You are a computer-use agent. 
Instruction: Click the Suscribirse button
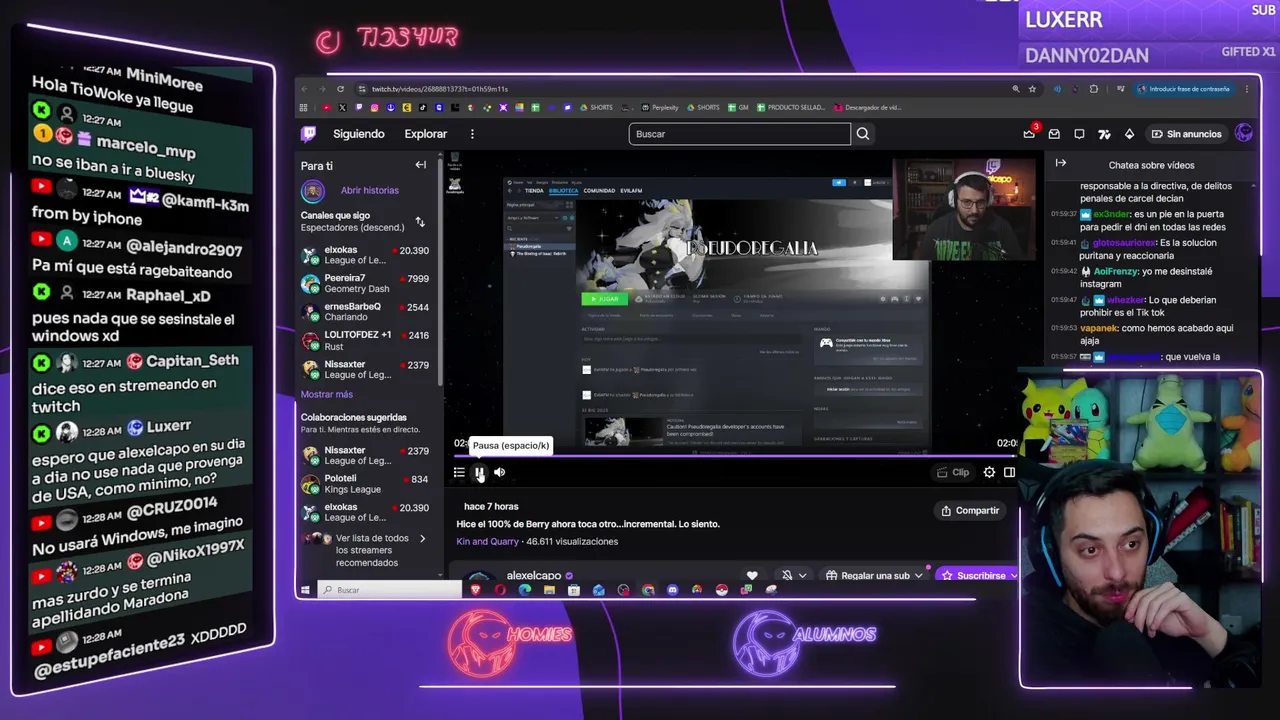(978, 576)
